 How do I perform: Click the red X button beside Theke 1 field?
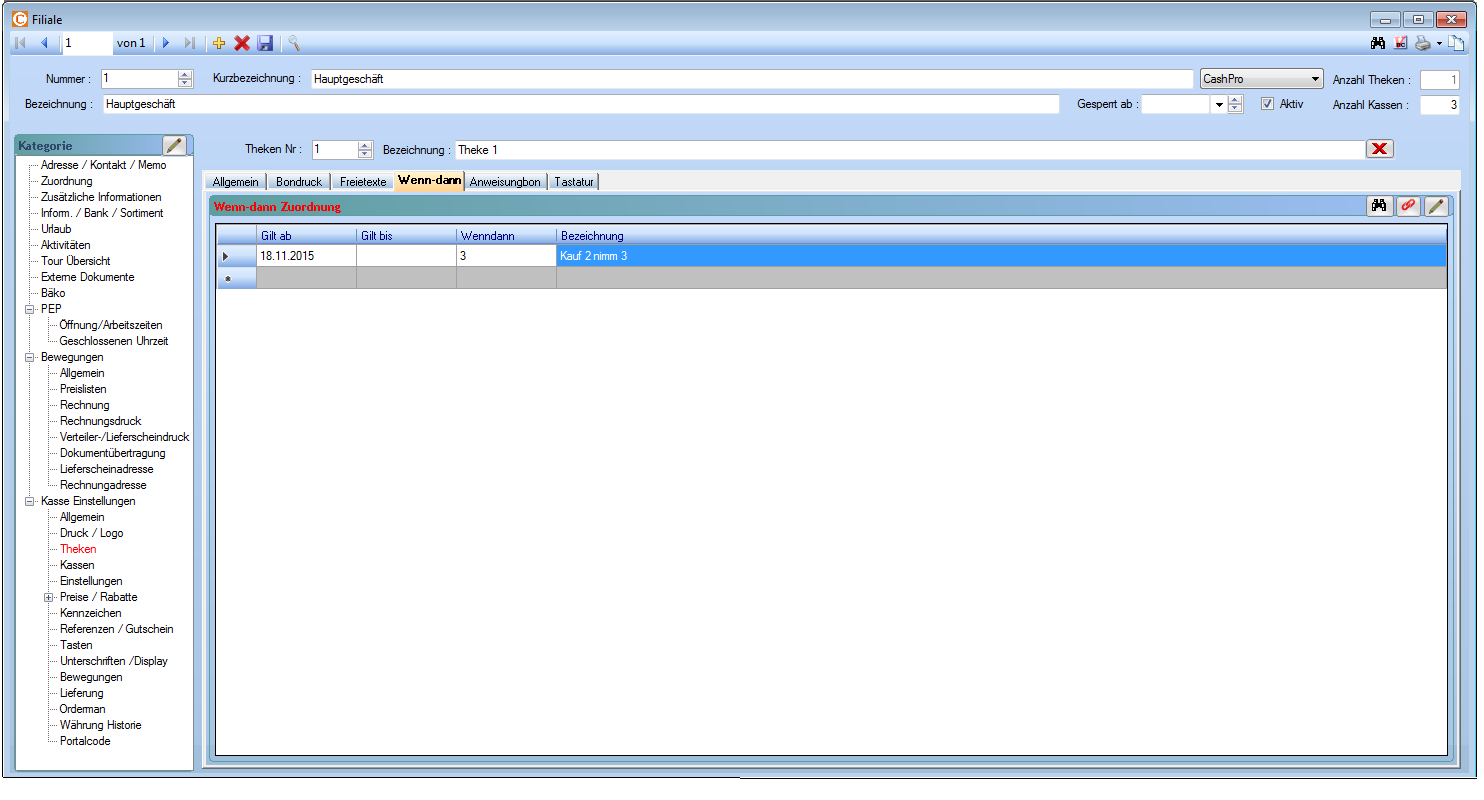[1379, 149]
